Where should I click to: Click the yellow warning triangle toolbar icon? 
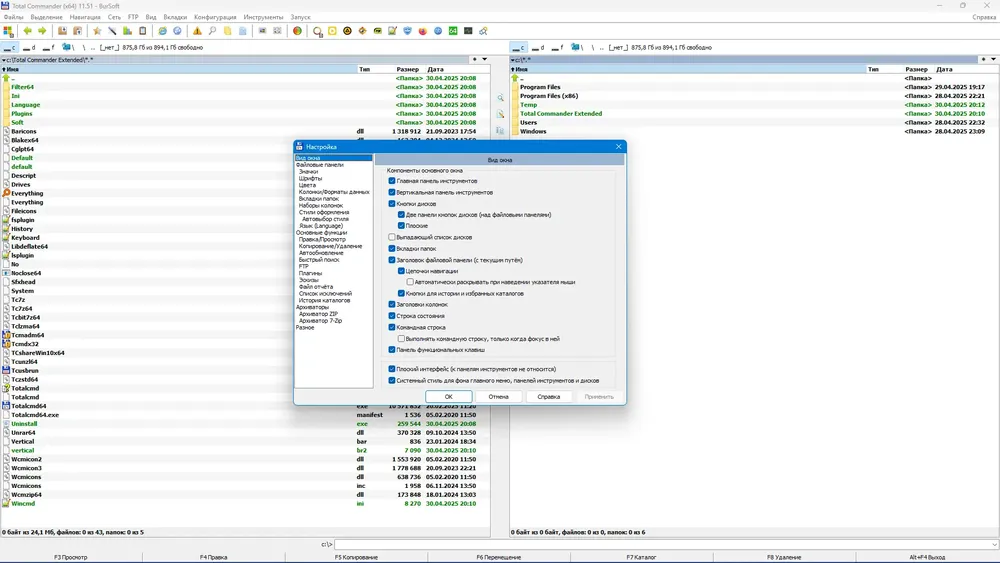coord(197,31)
